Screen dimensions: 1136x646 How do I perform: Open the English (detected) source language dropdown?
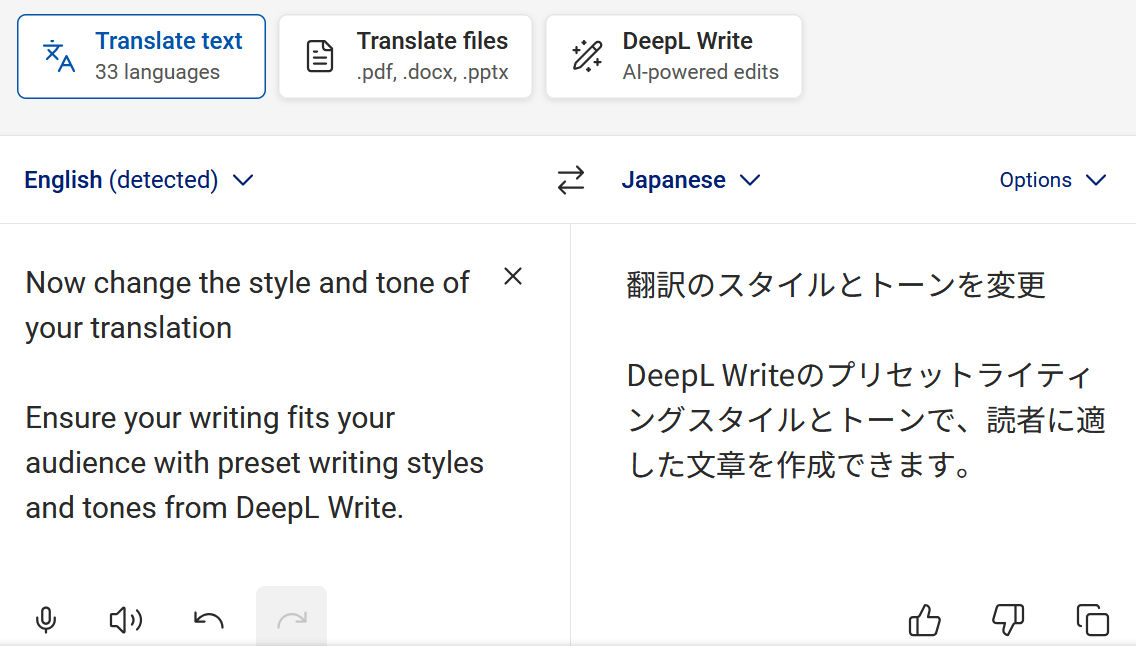tap(139, 180)
